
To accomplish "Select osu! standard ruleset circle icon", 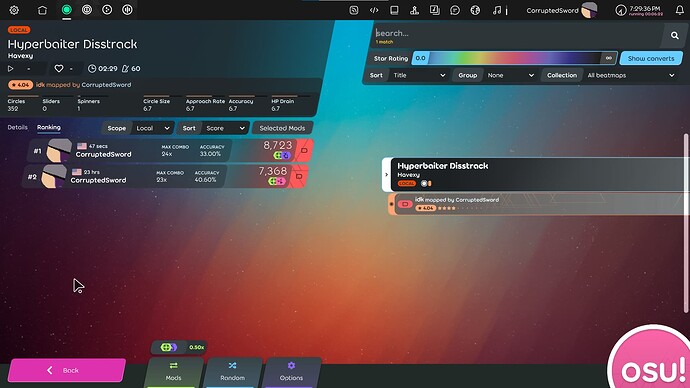I will point(66,10).
